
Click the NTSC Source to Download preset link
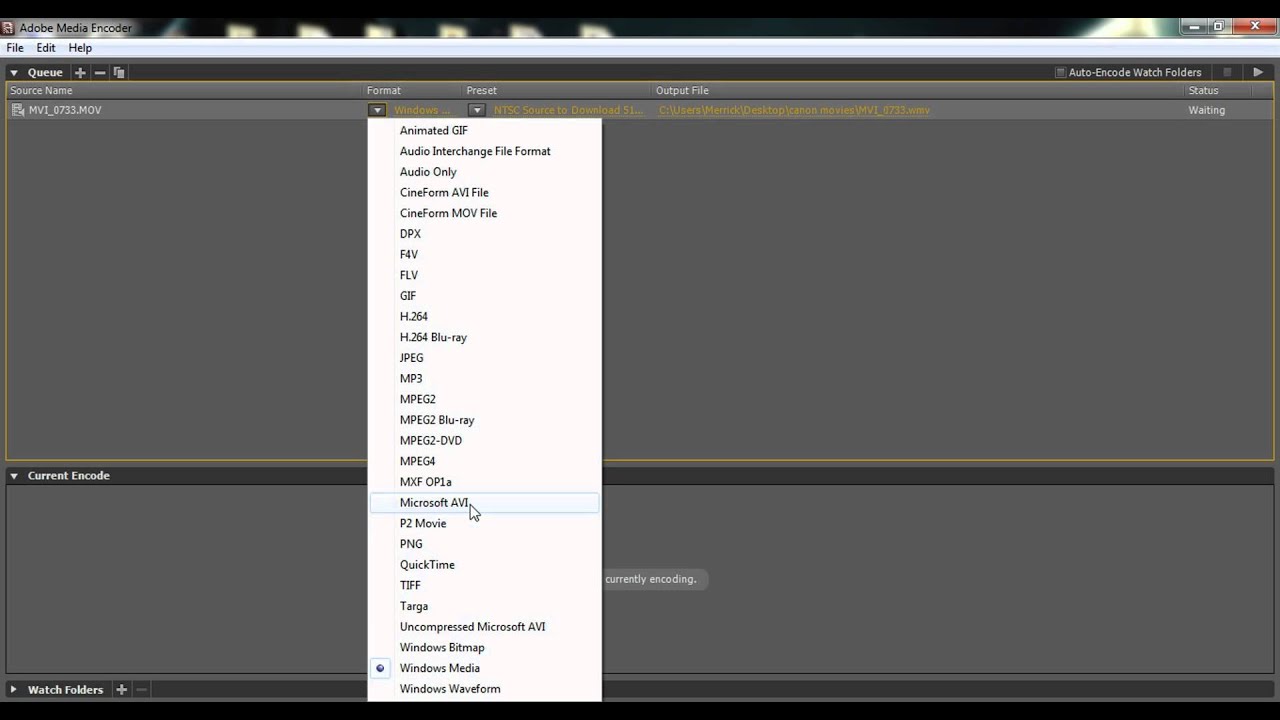[x=569, y=110]
